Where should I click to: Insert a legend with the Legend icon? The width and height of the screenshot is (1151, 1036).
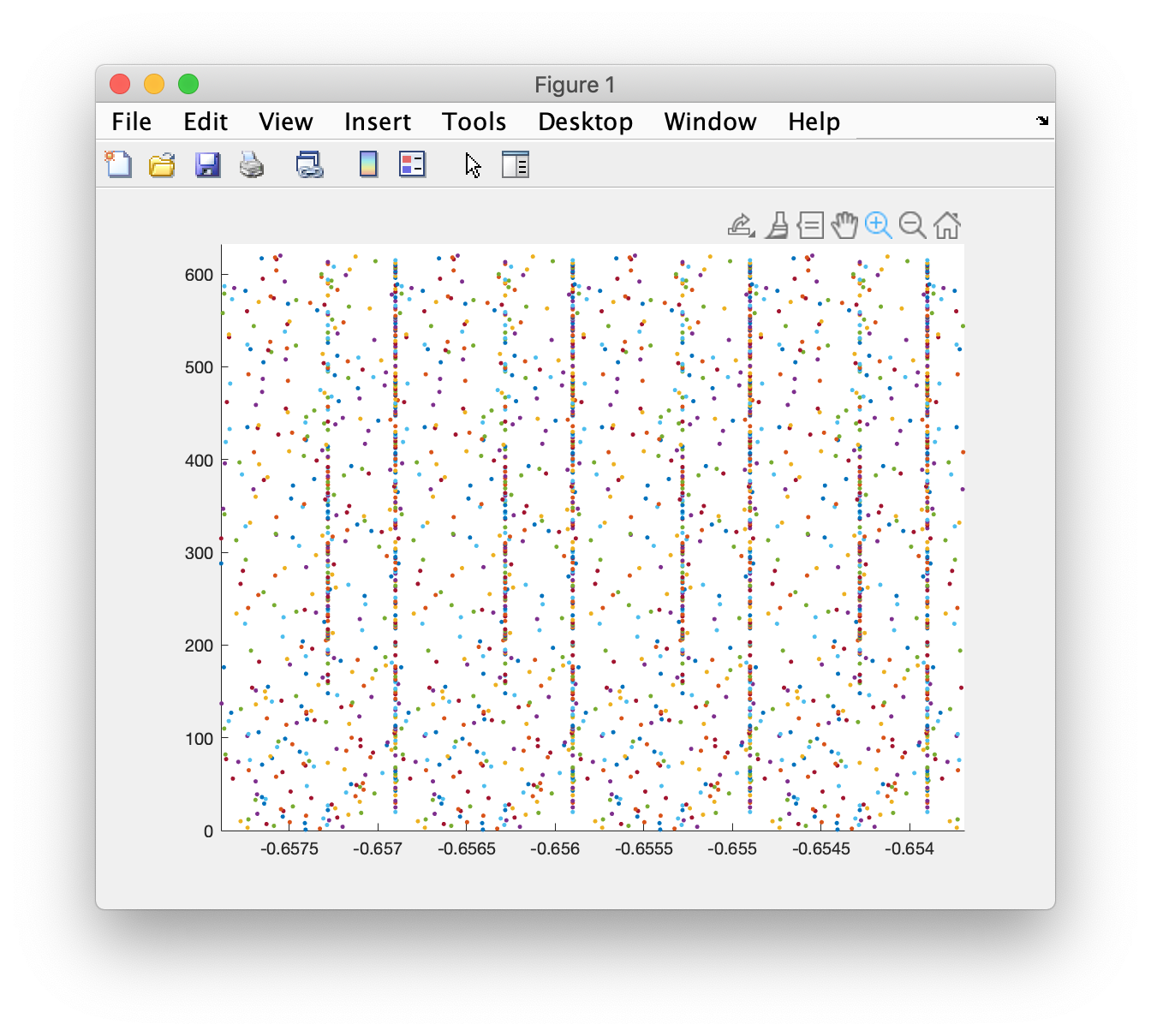pyautogui.click(x=412, y=164)
